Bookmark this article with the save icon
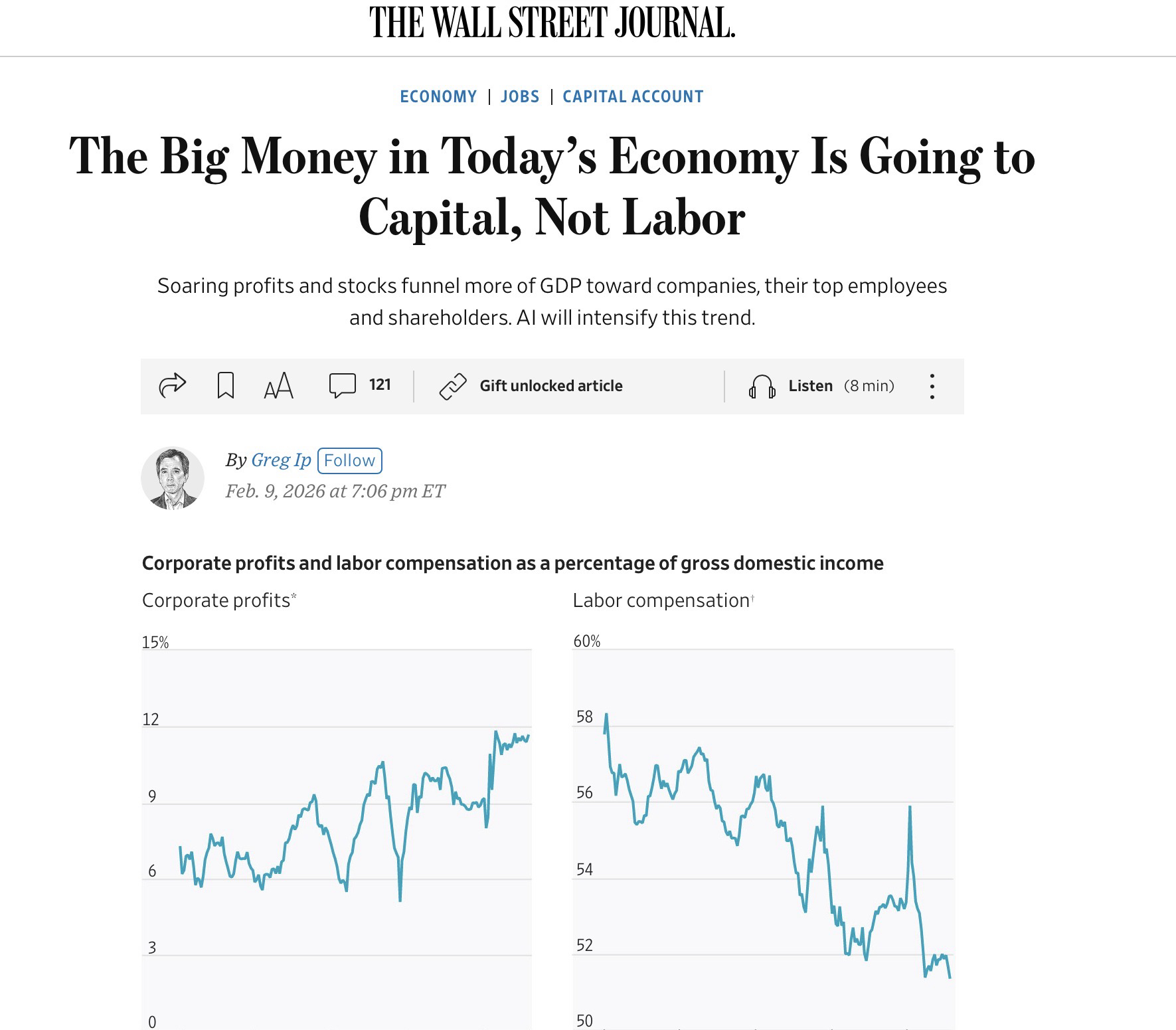 [x=226, y=386]
